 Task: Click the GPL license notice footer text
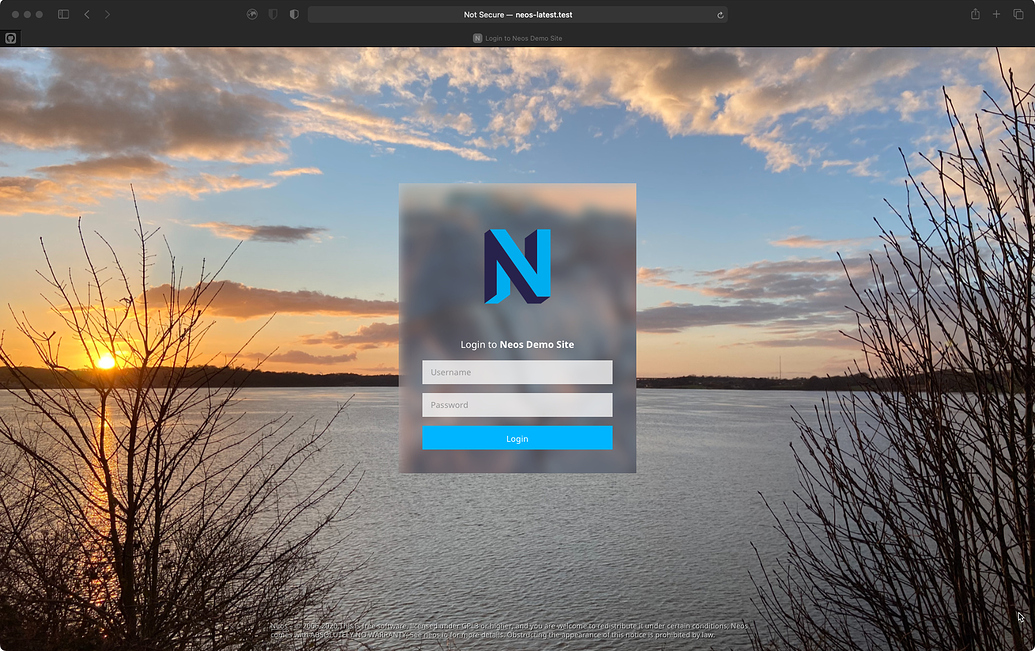pos(509,630)
